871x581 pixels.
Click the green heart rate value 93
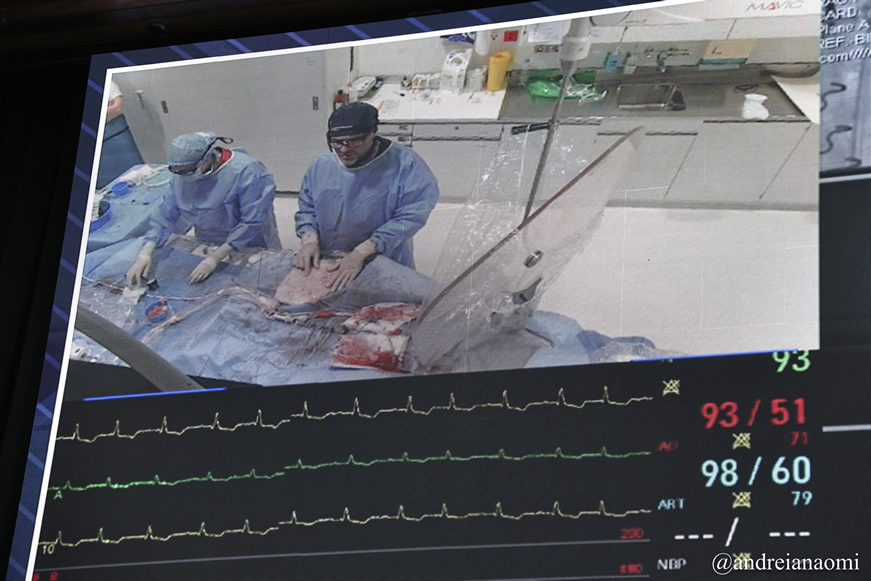tap(790, 361)
